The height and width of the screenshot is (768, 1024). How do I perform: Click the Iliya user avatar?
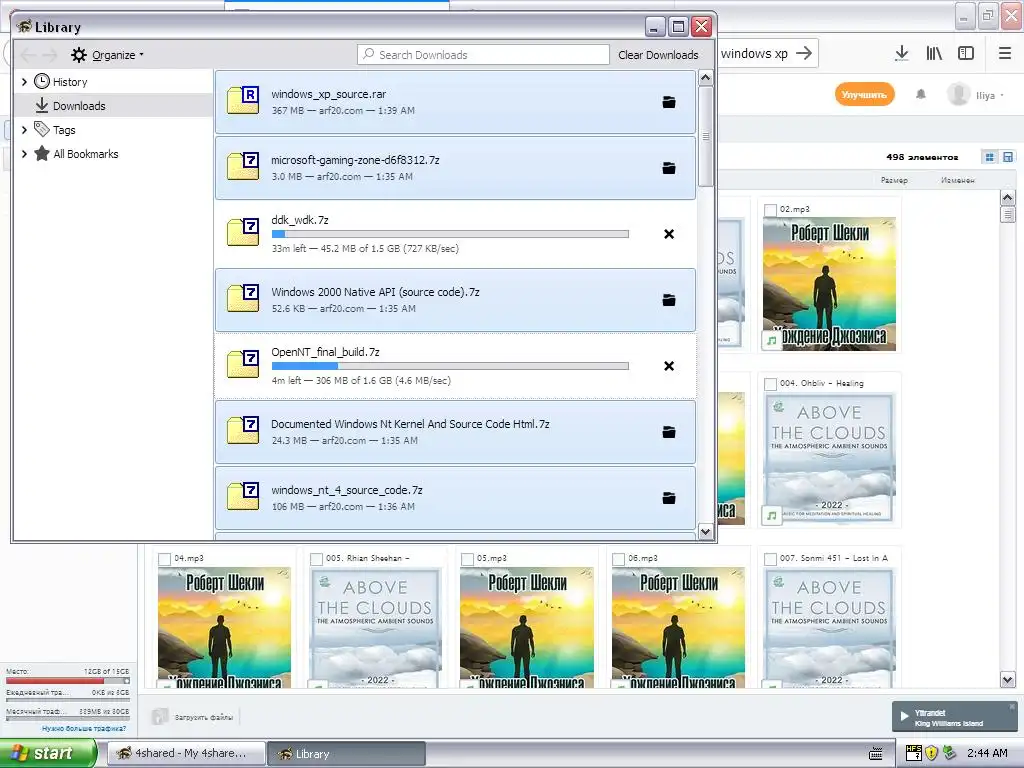click(x=959, y=95)
